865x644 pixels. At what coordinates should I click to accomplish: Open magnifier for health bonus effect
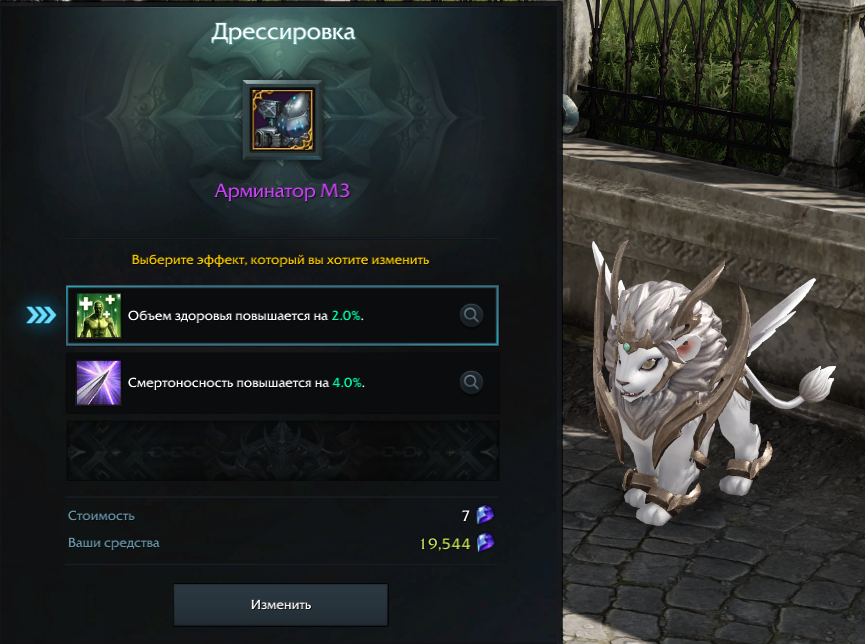click(471, 315)
